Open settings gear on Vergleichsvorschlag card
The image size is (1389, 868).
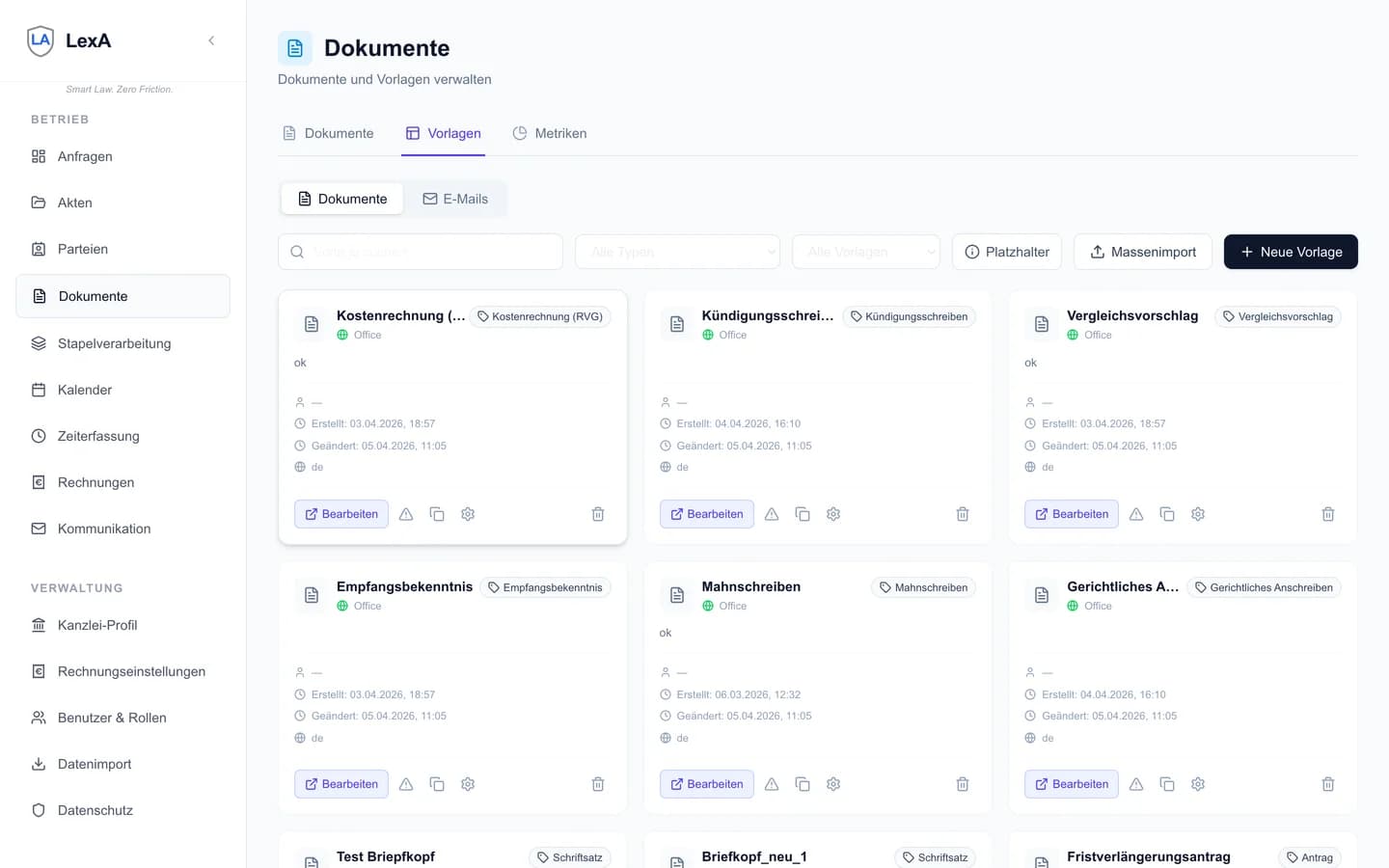click(1198, 514)
